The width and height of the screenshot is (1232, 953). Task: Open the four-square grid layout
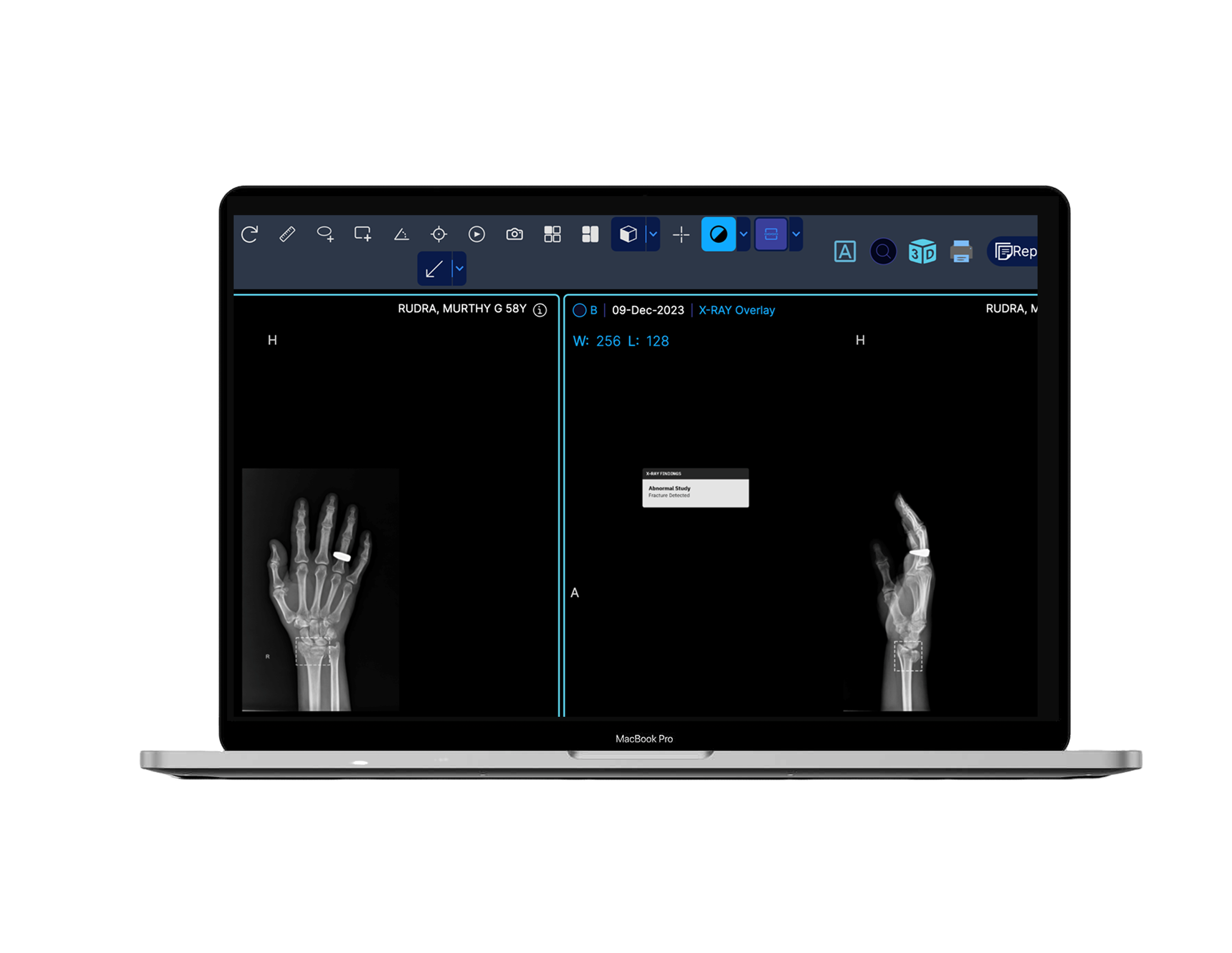(552, 234)
